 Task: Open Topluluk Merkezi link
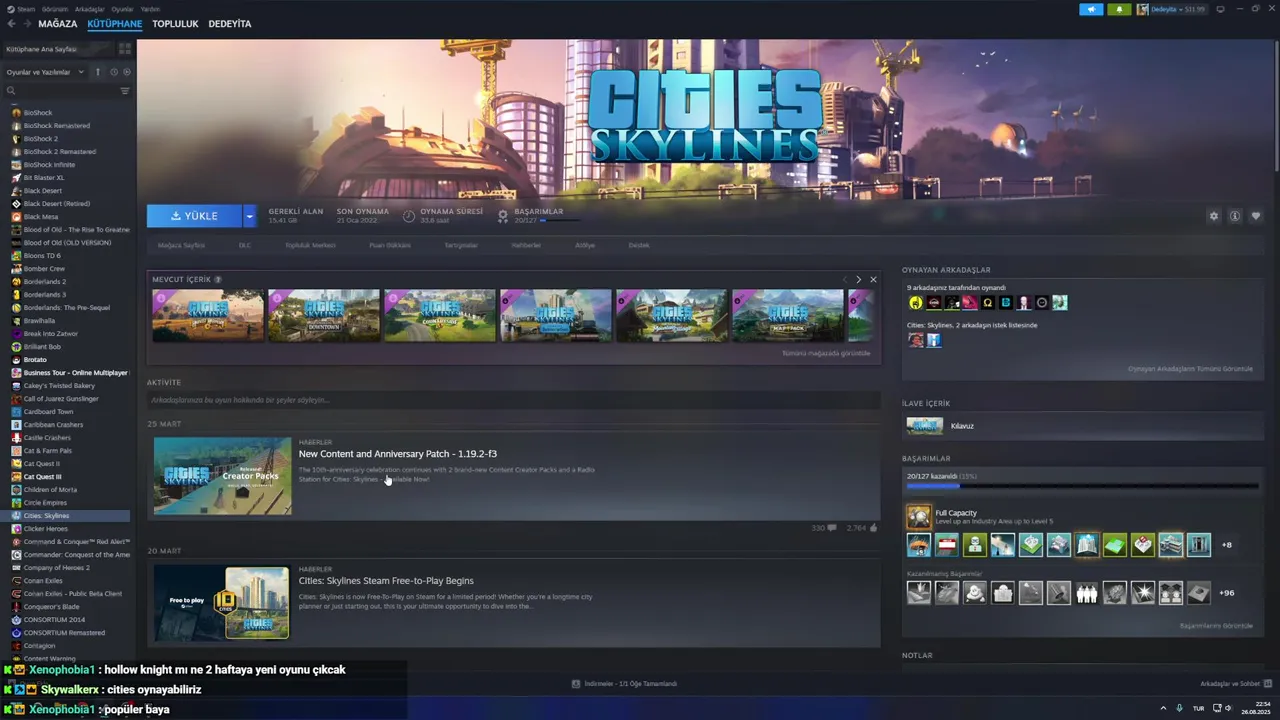click(x=311, y=245)
